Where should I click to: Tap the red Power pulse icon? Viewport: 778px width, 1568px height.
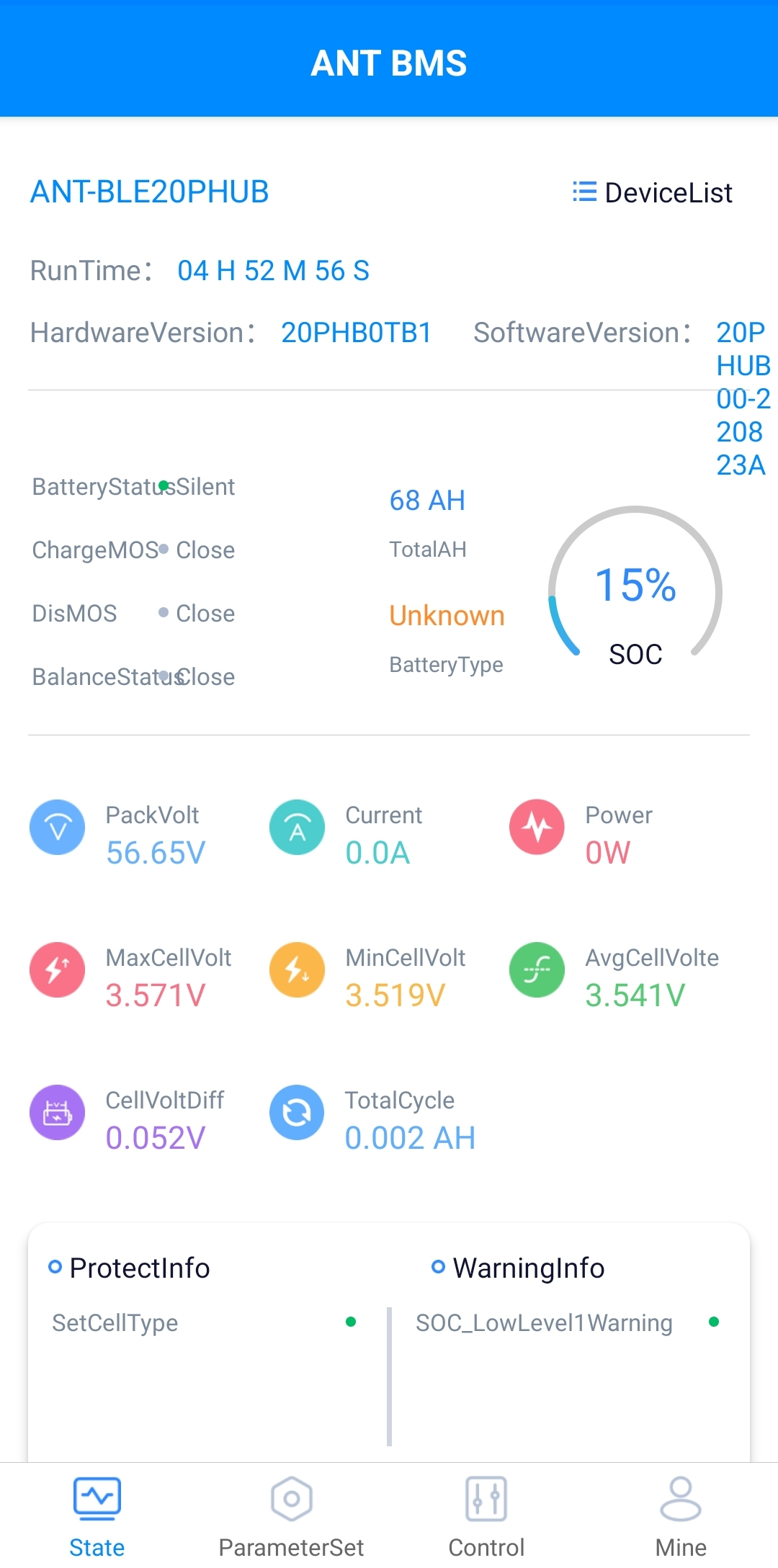pos(537,828)
